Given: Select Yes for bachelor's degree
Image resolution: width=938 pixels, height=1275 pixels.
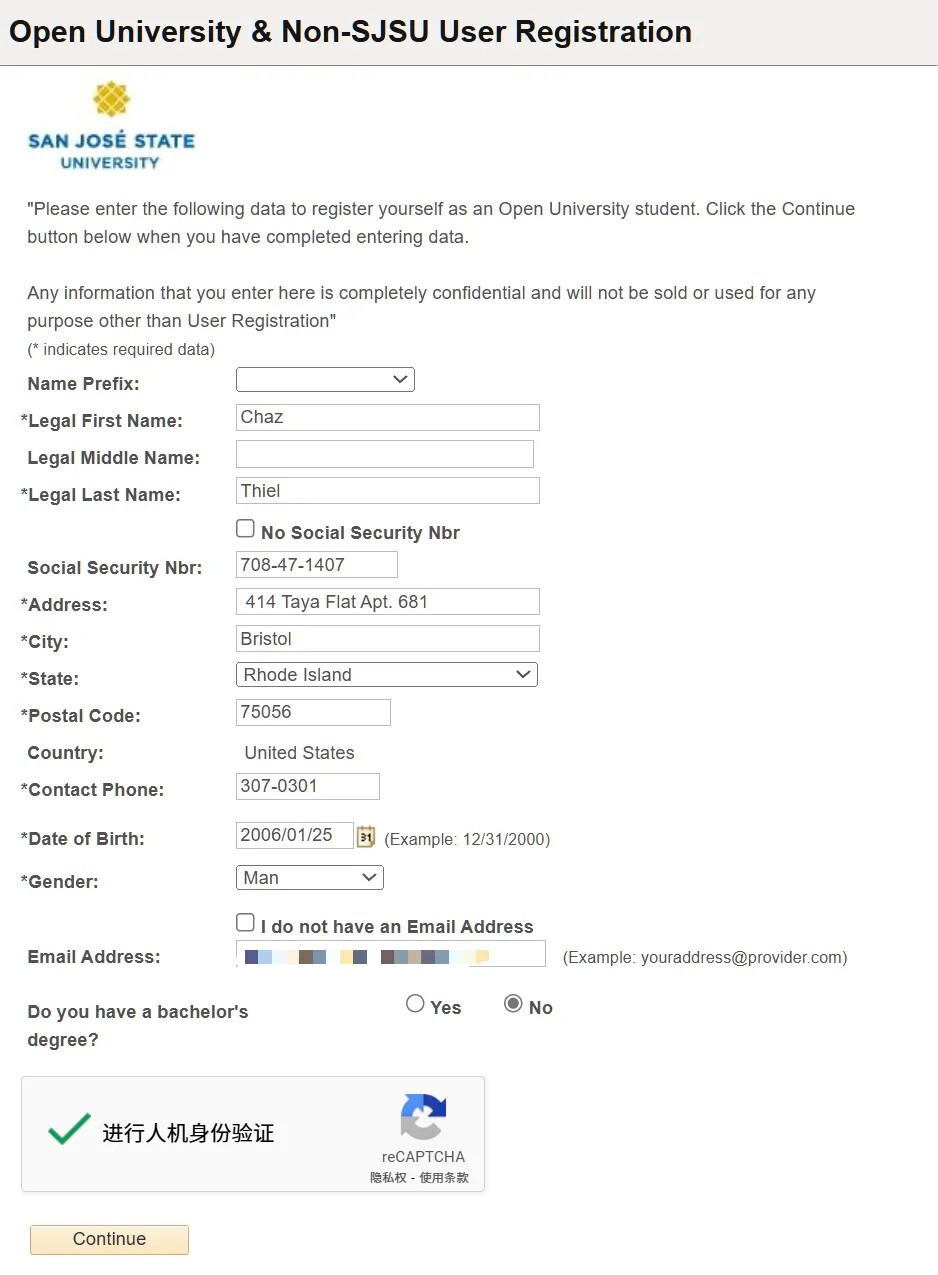Looking at the screenshot, I should pyautogui.click(x=415, y=1004).
